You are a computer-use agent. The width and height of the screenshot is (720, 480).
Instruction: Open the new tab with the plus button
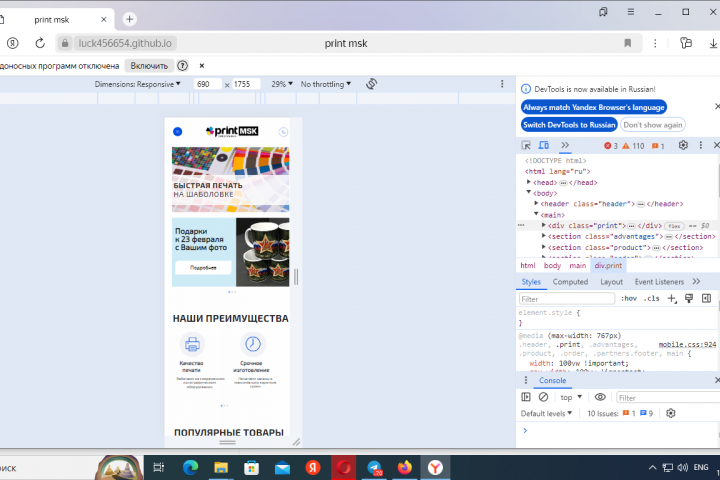[x=129, y=19]
